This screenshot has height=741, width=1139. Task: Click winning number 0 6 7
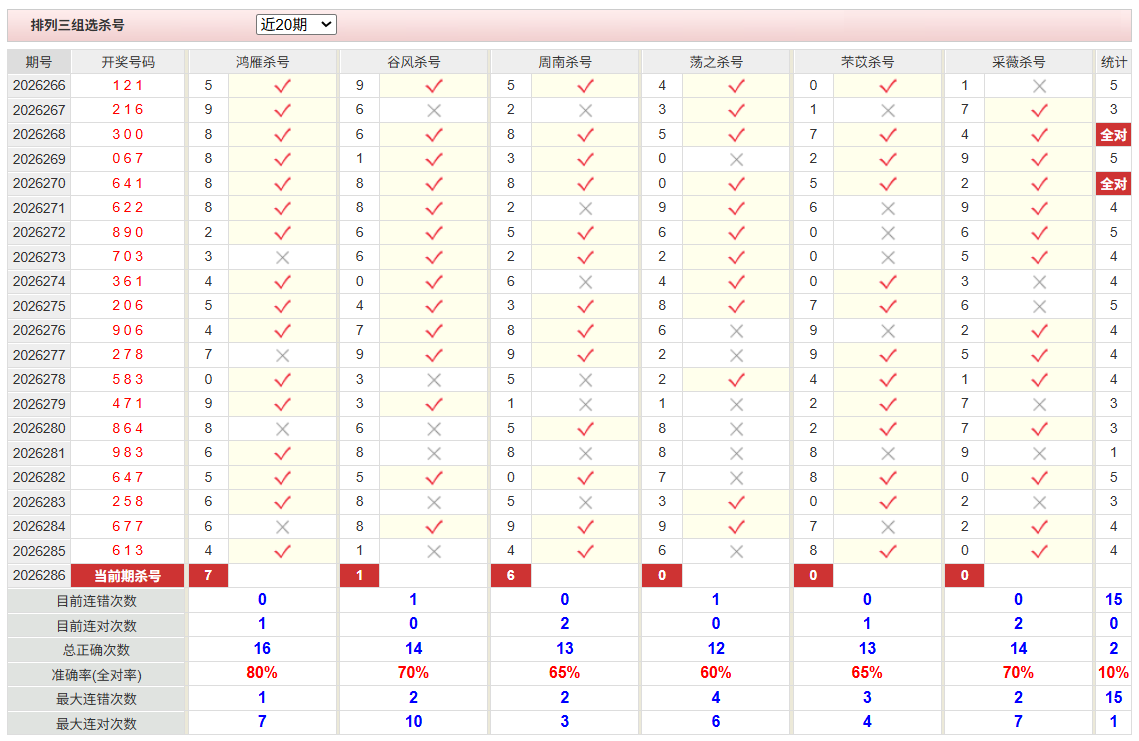(x=128, y=158)
